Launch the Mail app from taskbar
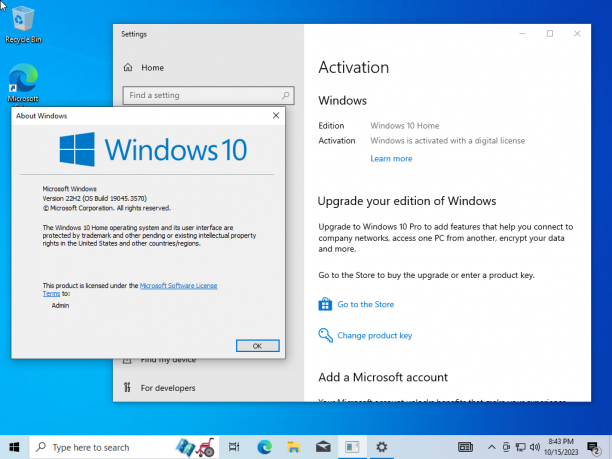This screenshot has width=612, height=459. tap(323, 447)
